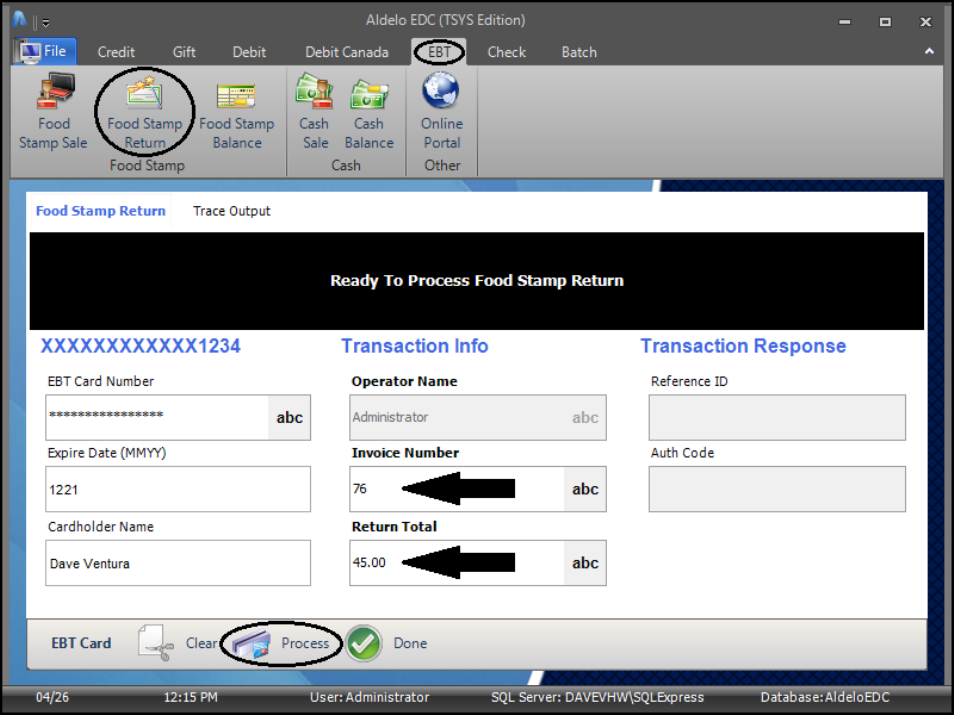
Task: Launch the Cash Sale transaction
Action: point(315,112)
